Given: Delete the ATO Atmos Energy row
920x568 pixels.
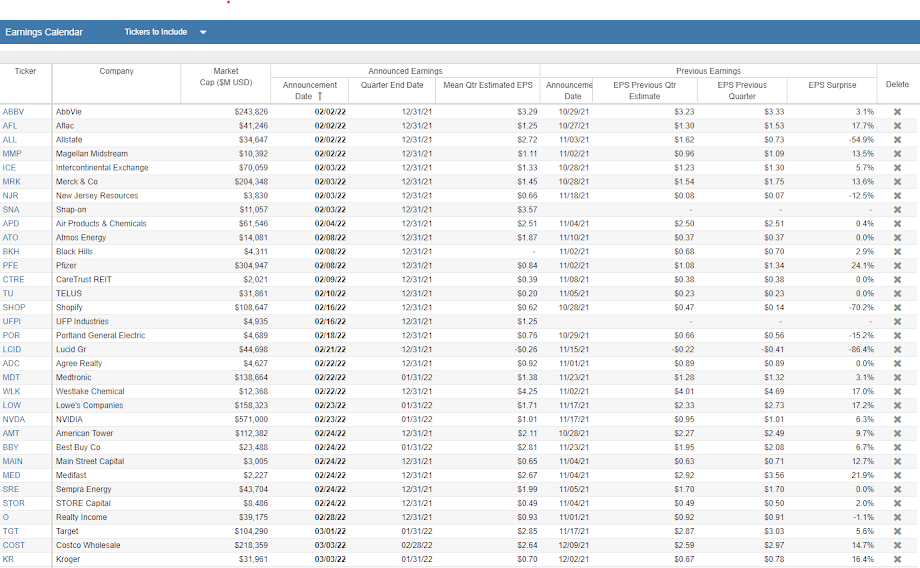Looking at the screenshot, I should 897,238.
